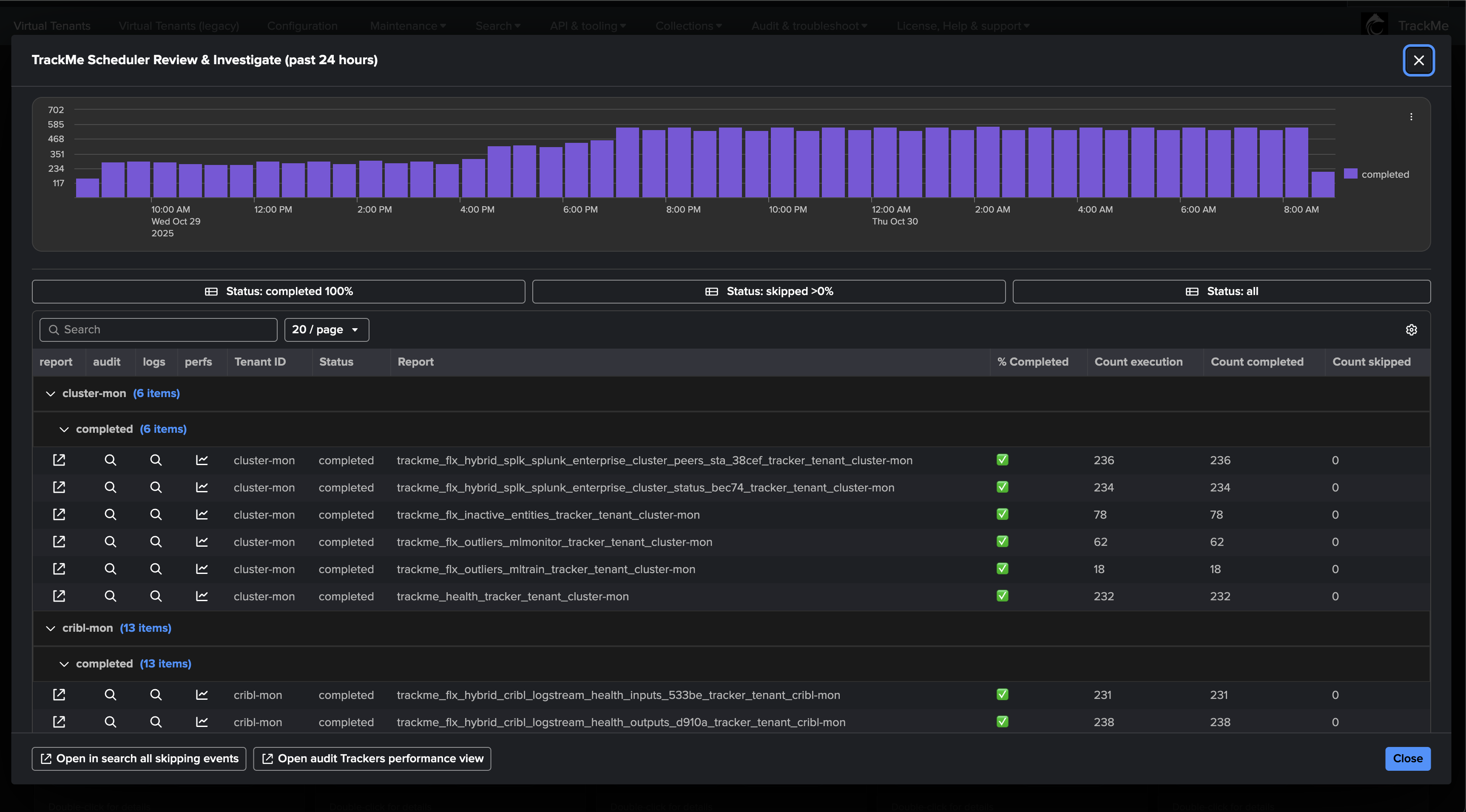1466x812 pixels.
Task: Open perfs chart icon for trackme_health_tracker cluster-mon
Action: click(202, 596)
